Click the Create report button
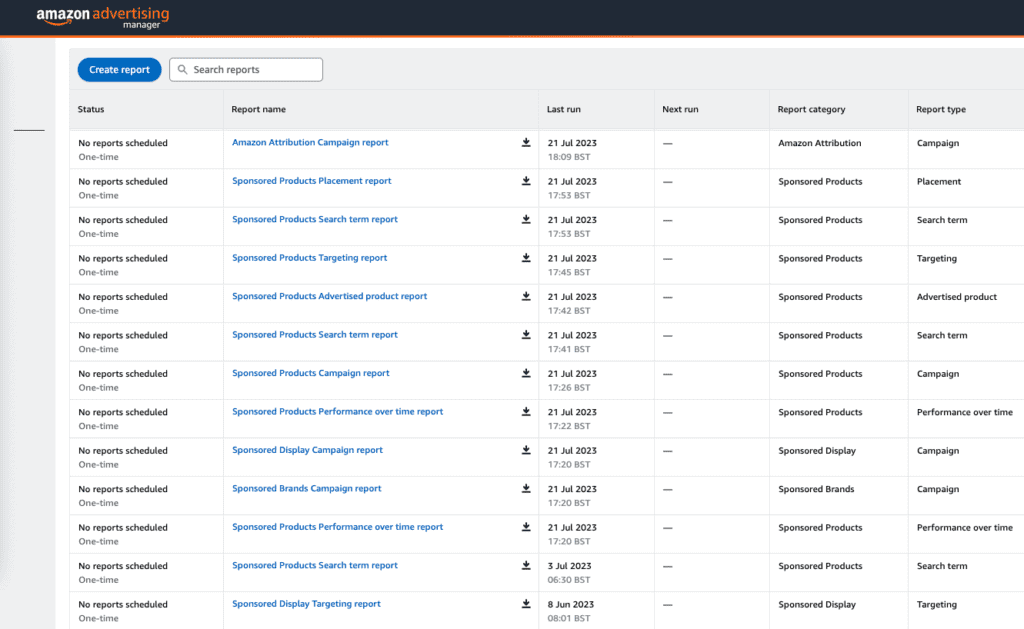The width and height of the screenshot is (1024, 629). click(x=119, y=69)
